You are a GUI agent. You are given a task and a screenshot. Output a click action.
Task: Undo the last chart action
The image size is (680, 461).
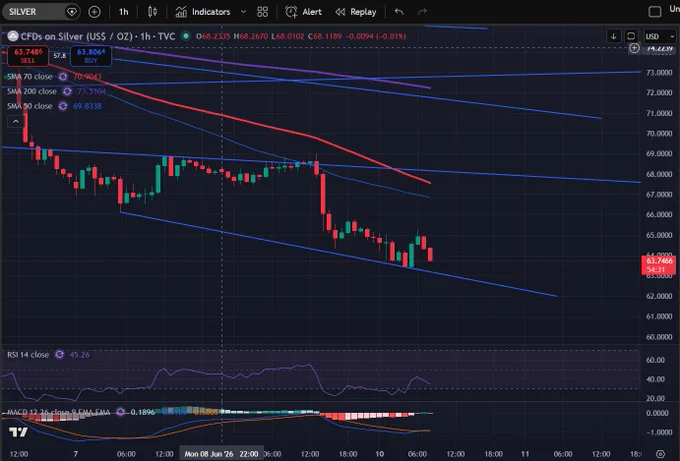pos(399,12)
